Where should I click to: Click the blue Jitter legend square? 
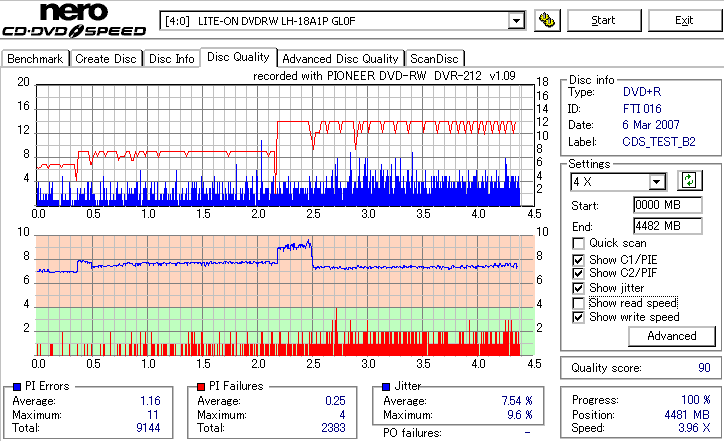pos(386,387)
